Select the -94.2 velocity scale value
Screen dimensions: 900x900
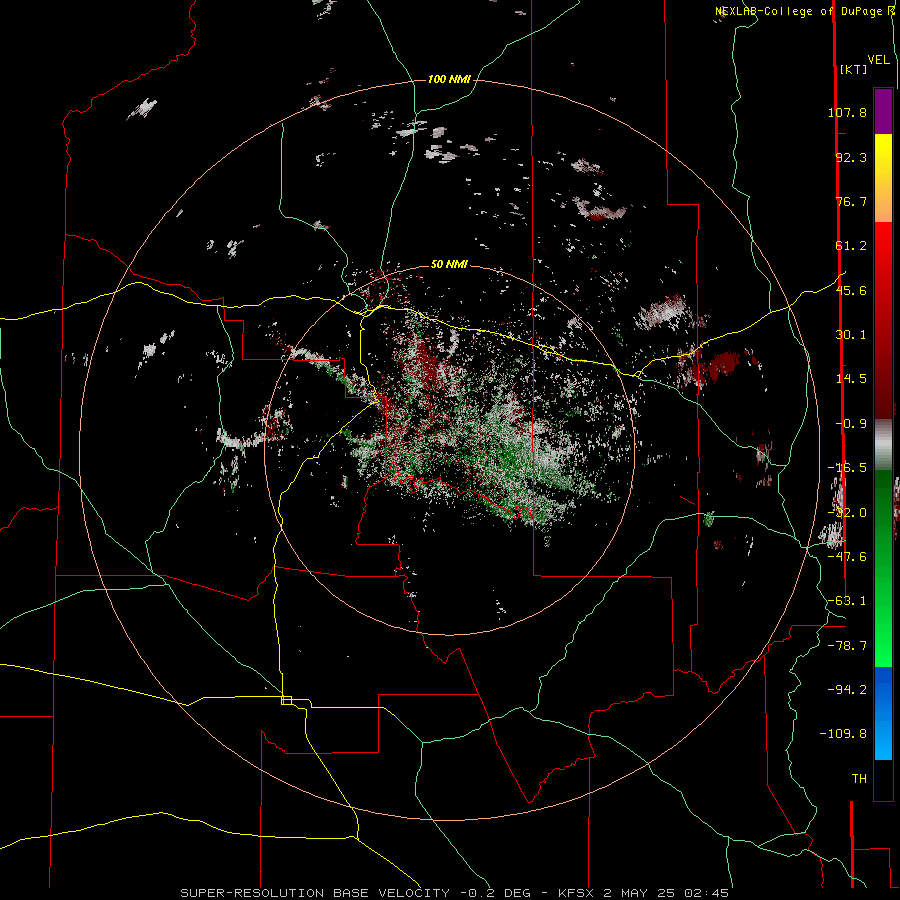847,690
